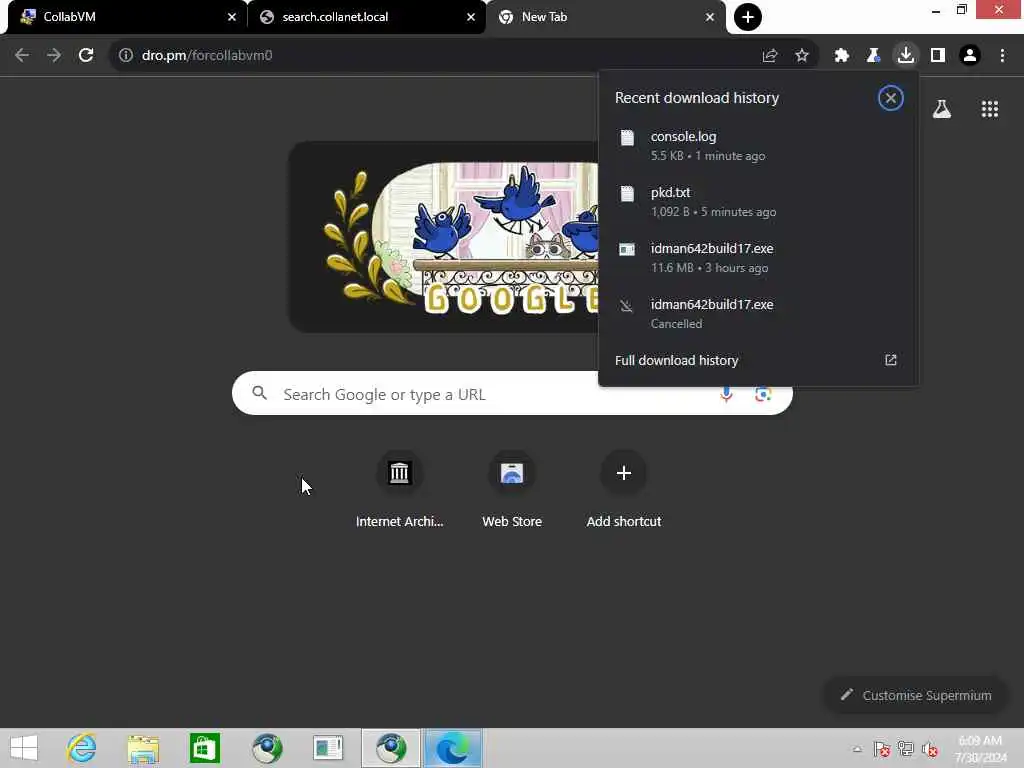
Task: Click the Add shortcut button
Action: click(x=624, y=490)
